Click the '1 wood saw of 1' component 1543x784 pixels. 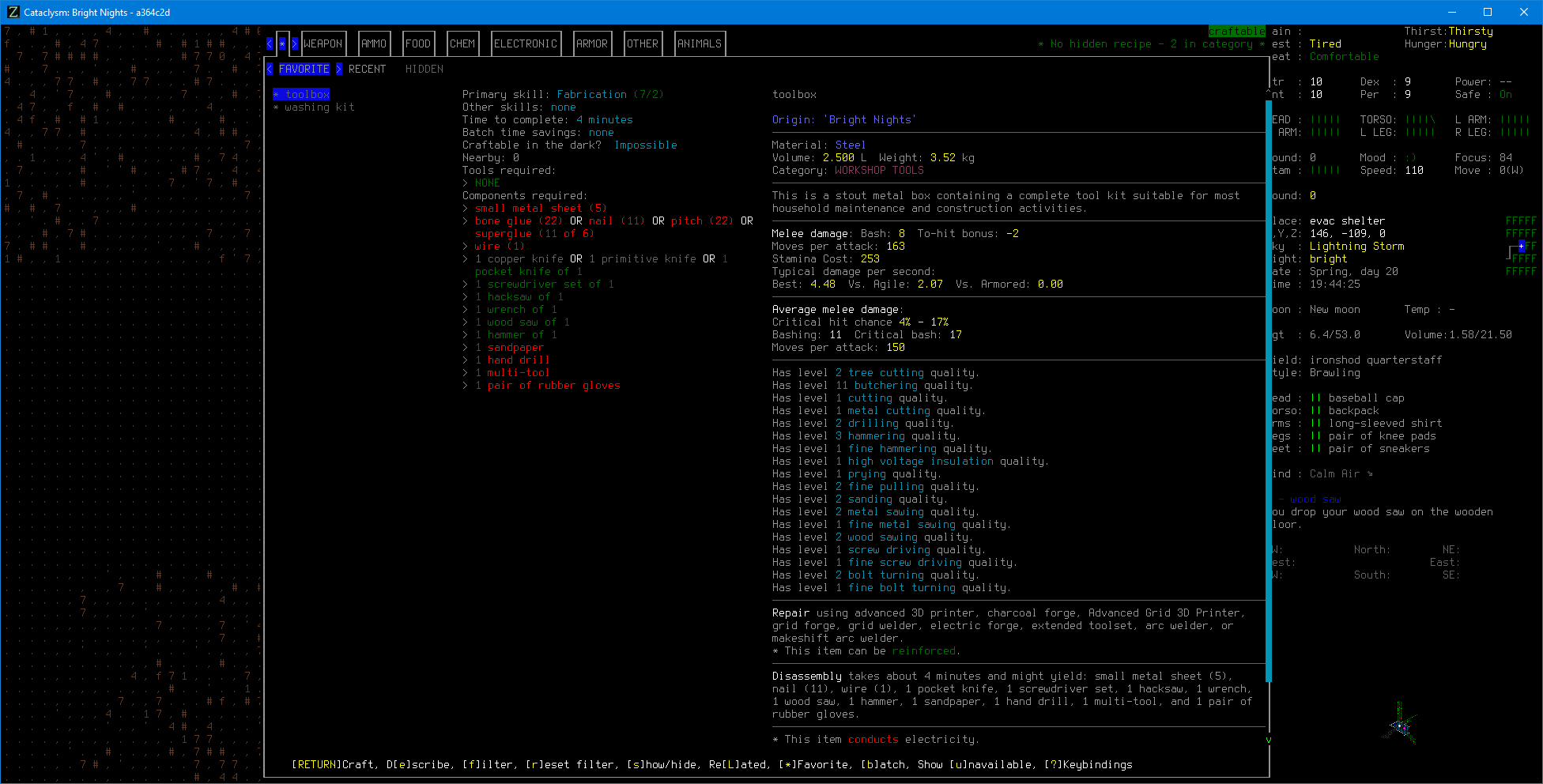click(x=523, y=322)
